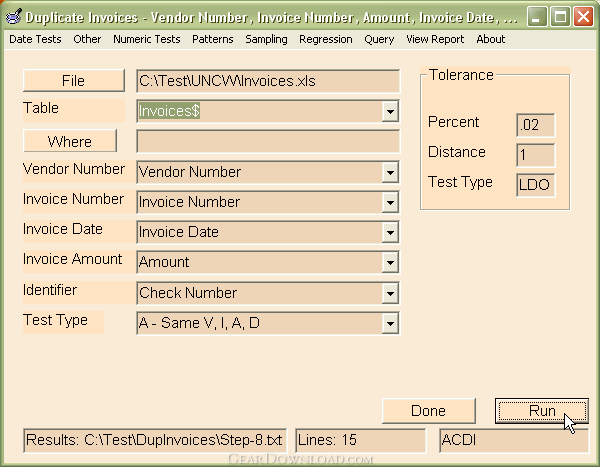Expand the Invoice Number dropdown arrow
Image resolution: width=600 pixels, height=467 pixels.
[390, 202]
